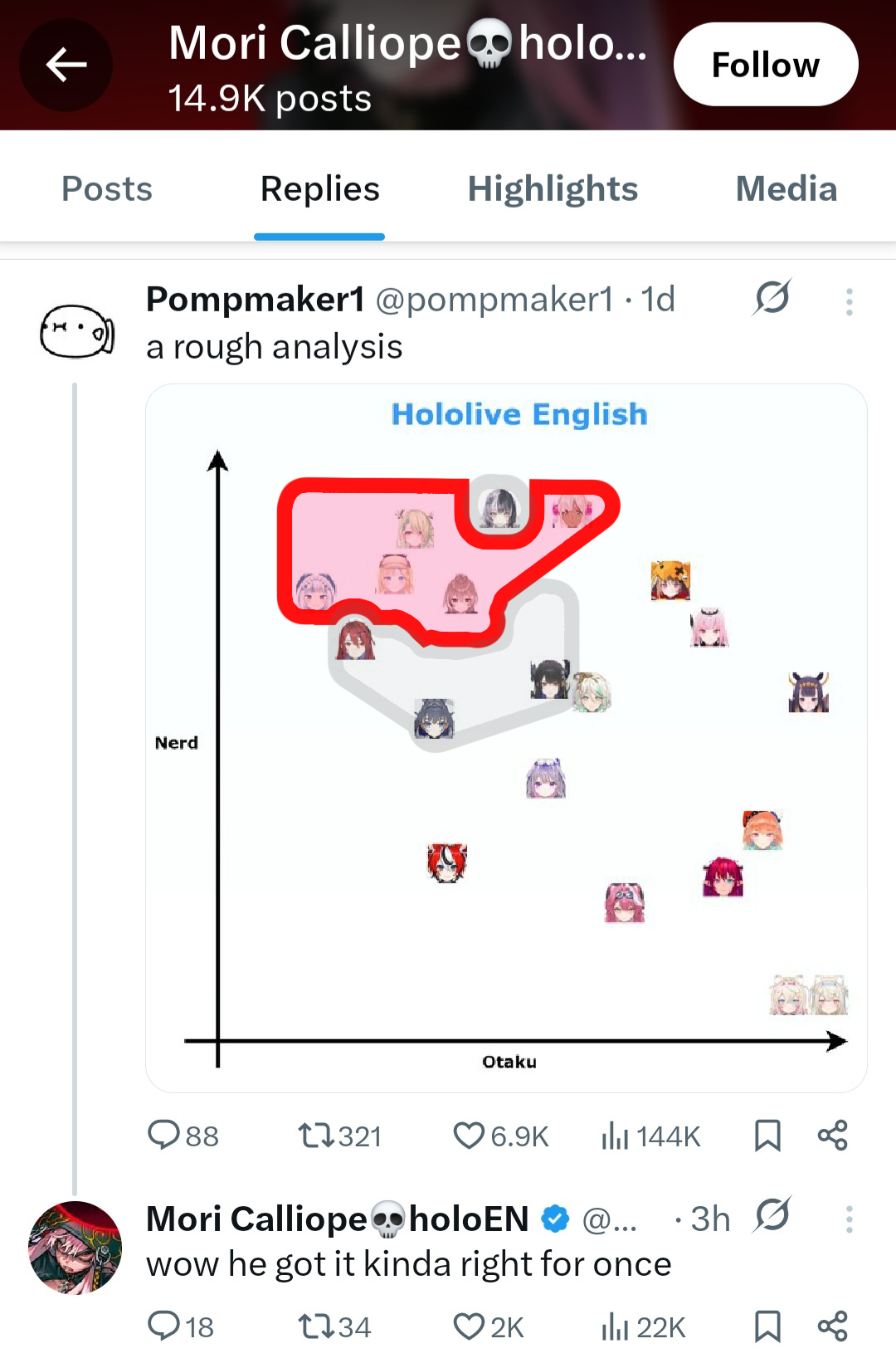Open more options on Mori Calliope's reply
896x1363 pixels.
(x=849, y=1219)
